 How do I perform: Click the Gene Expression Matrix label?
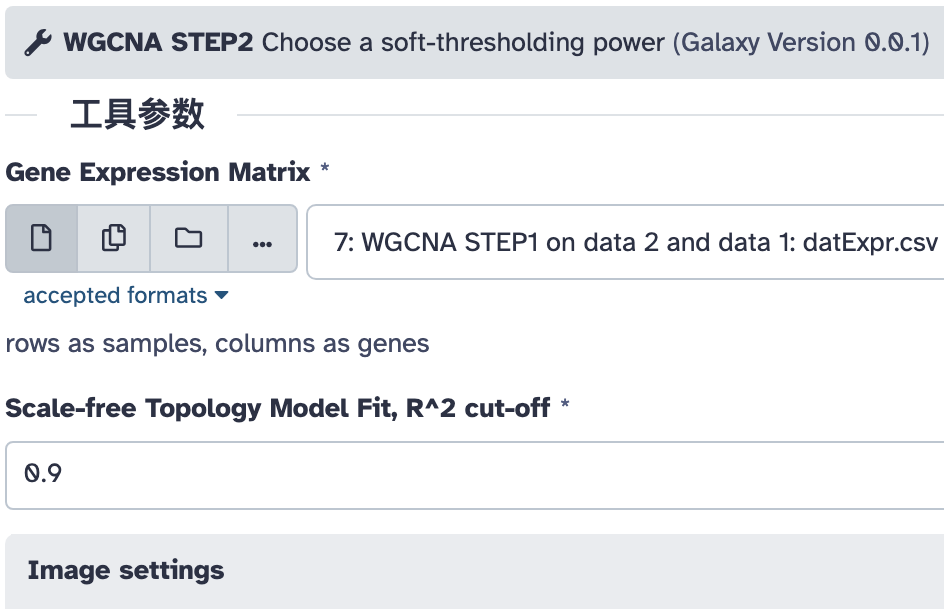pyautogui.click(x=158, y=172)
